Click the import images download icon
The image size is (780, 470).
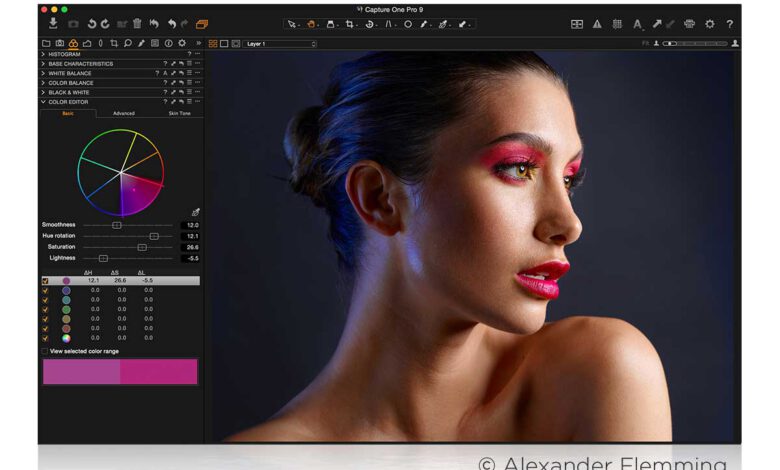point(53,23)
